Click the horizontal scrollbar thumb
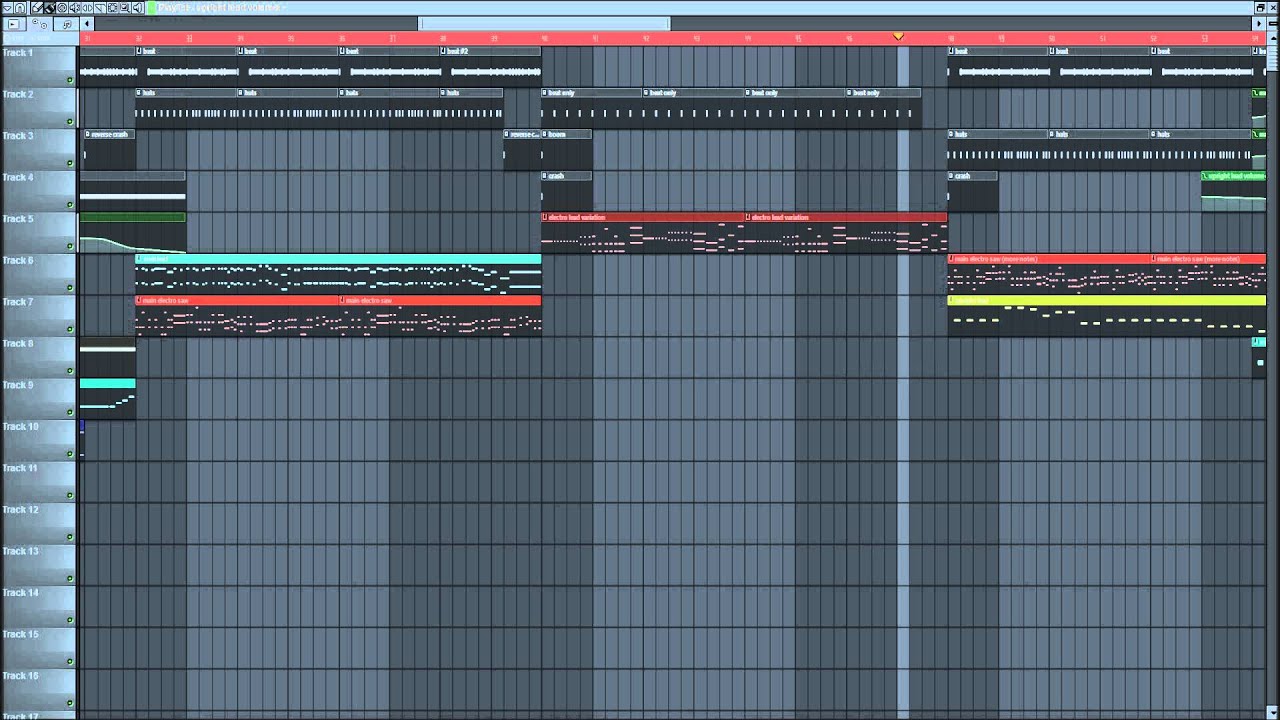This screenshot has width=1280, height=720. [x=544, y=24]
